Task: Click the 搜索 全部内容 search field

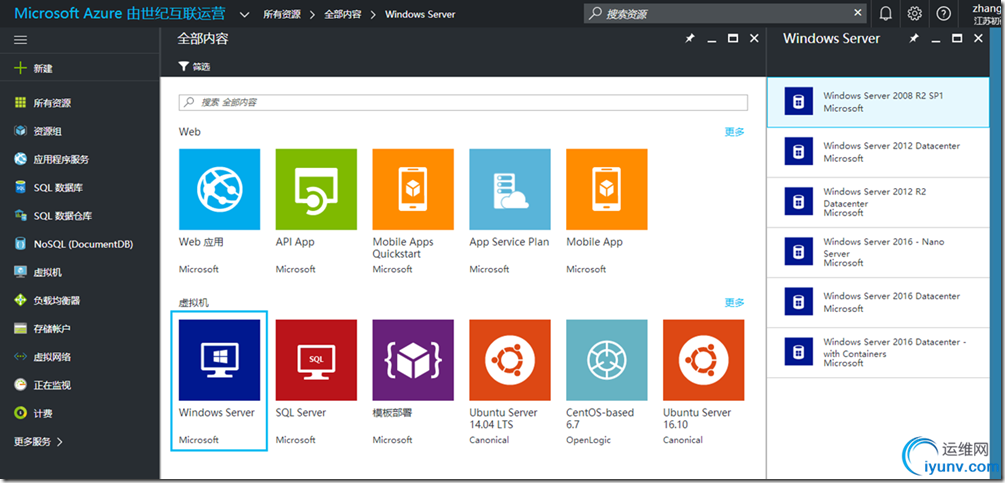Action: pos(463,102)
